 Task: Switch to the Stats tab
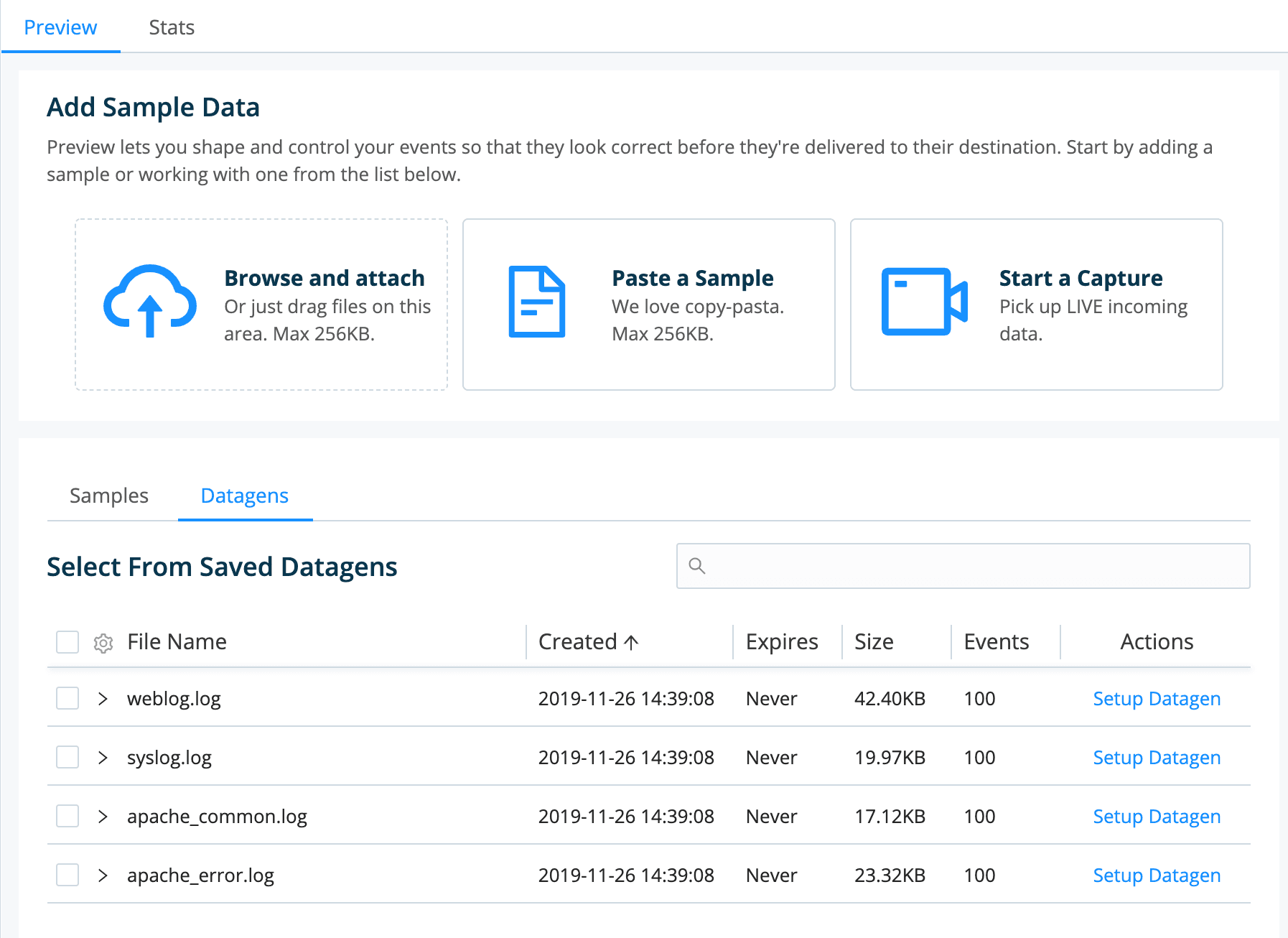pos(172,27)
